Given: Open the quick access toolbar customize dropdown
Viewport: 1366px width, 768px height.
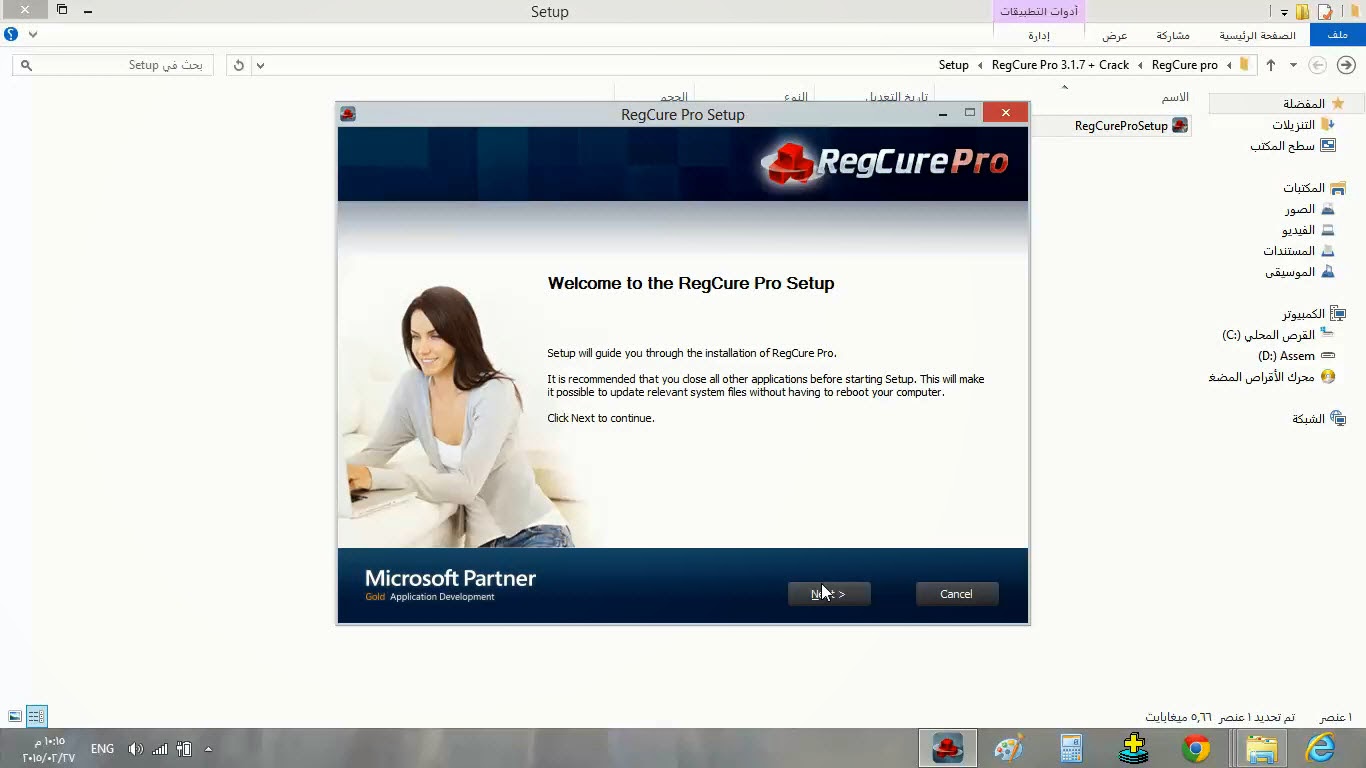Looking at the screenshot, I should pyautogui.click(x=1284, y=13).
